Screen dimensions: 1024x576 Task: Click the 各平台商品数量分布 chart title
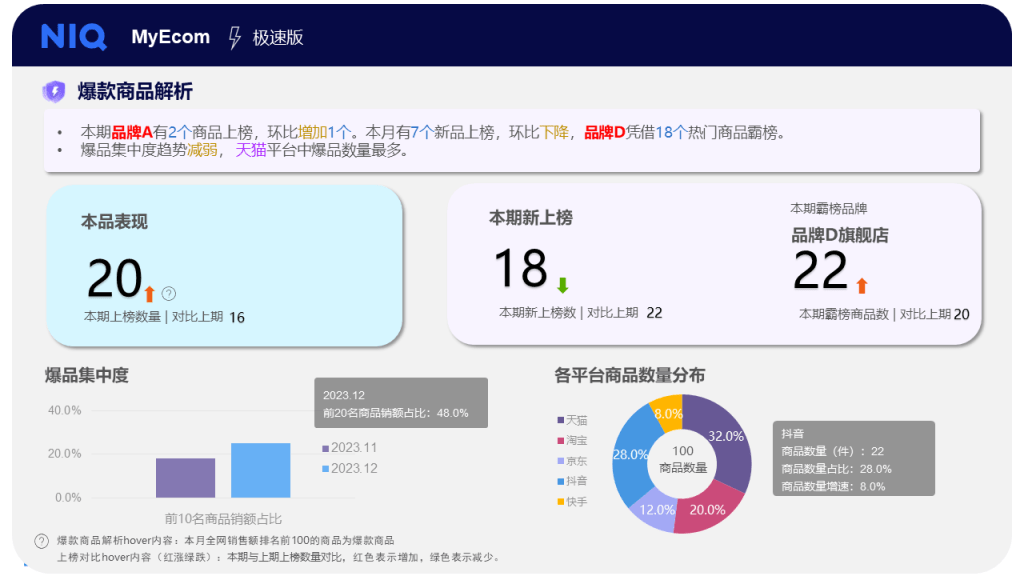pyautogui.click(x=630, y=376)
